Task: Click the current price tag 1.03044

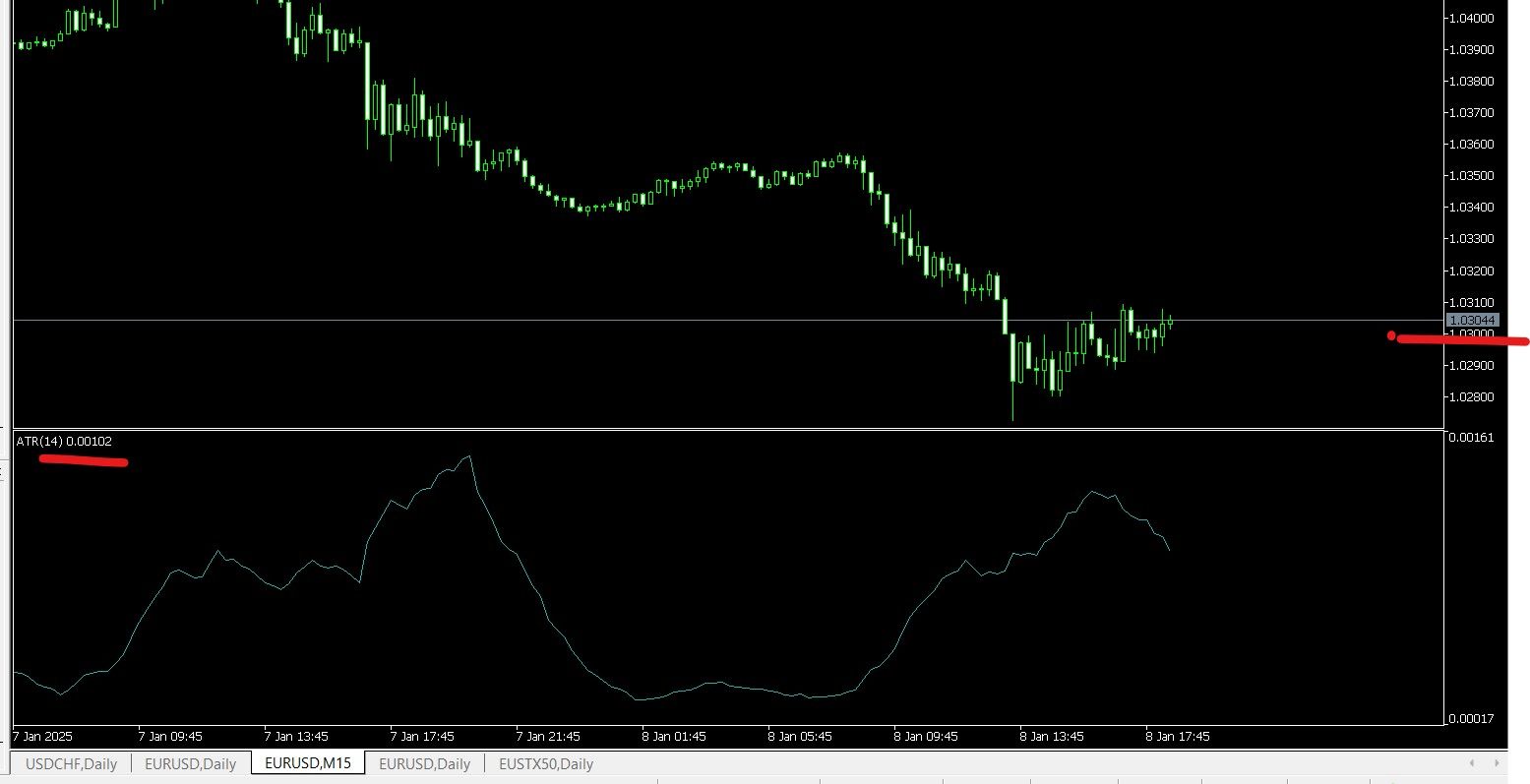Action: (1473, 320)
